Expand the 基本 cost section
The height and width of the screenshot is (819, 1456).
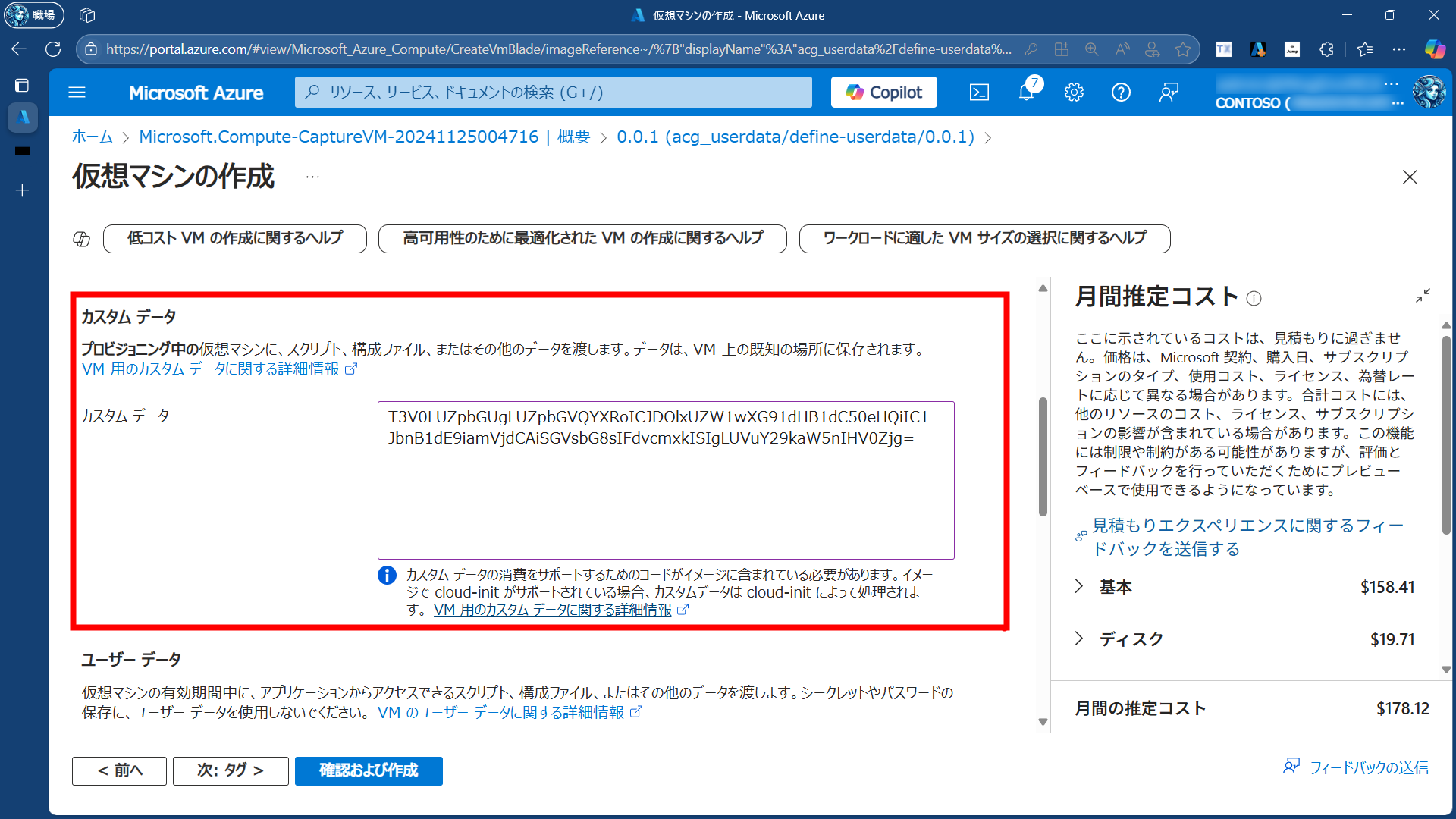(1079, 586)
